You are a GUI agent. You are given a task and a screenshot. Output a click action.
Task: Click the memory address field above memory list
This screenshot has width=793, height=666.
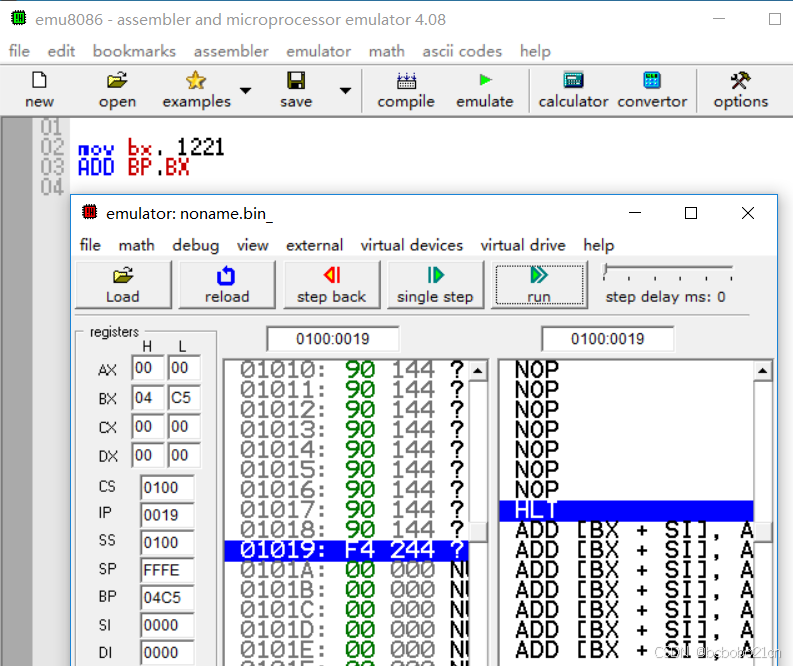tap(333, 339)
